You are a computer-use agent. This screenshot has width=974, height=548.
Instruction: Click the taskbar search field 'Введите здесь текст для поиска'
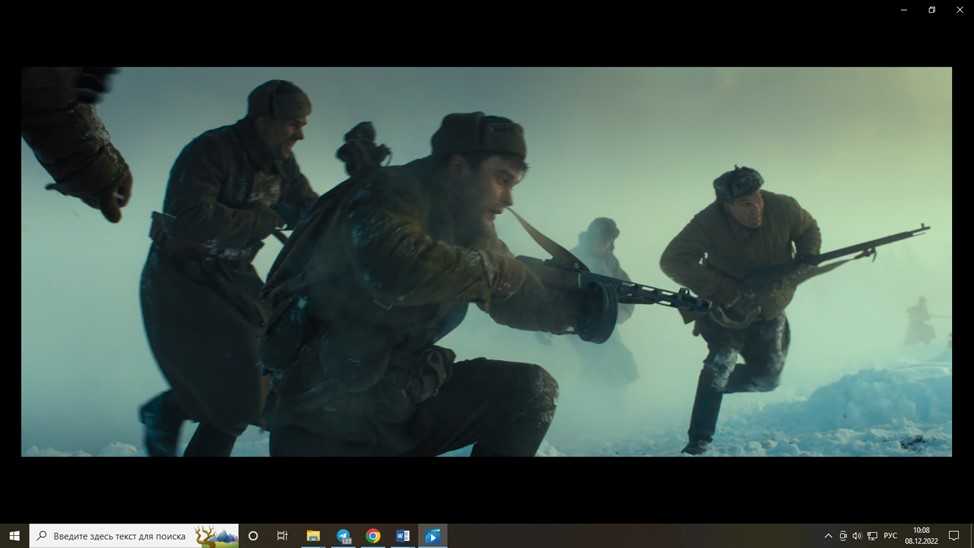134,536
